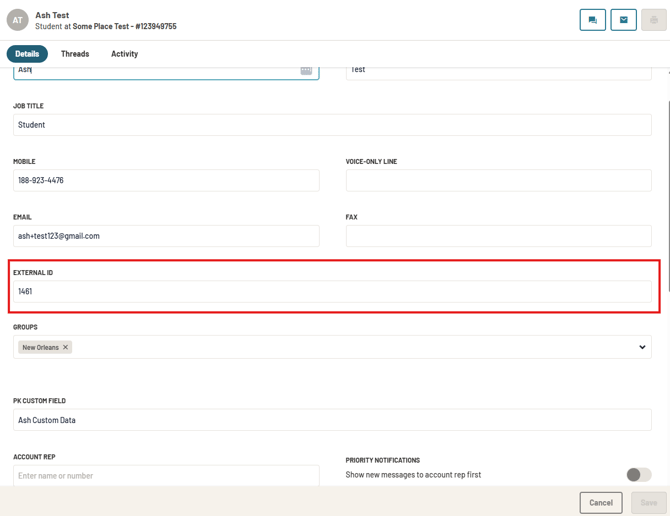Click the AT avatar circle
The image size is (670, 516).
point(18,20)
